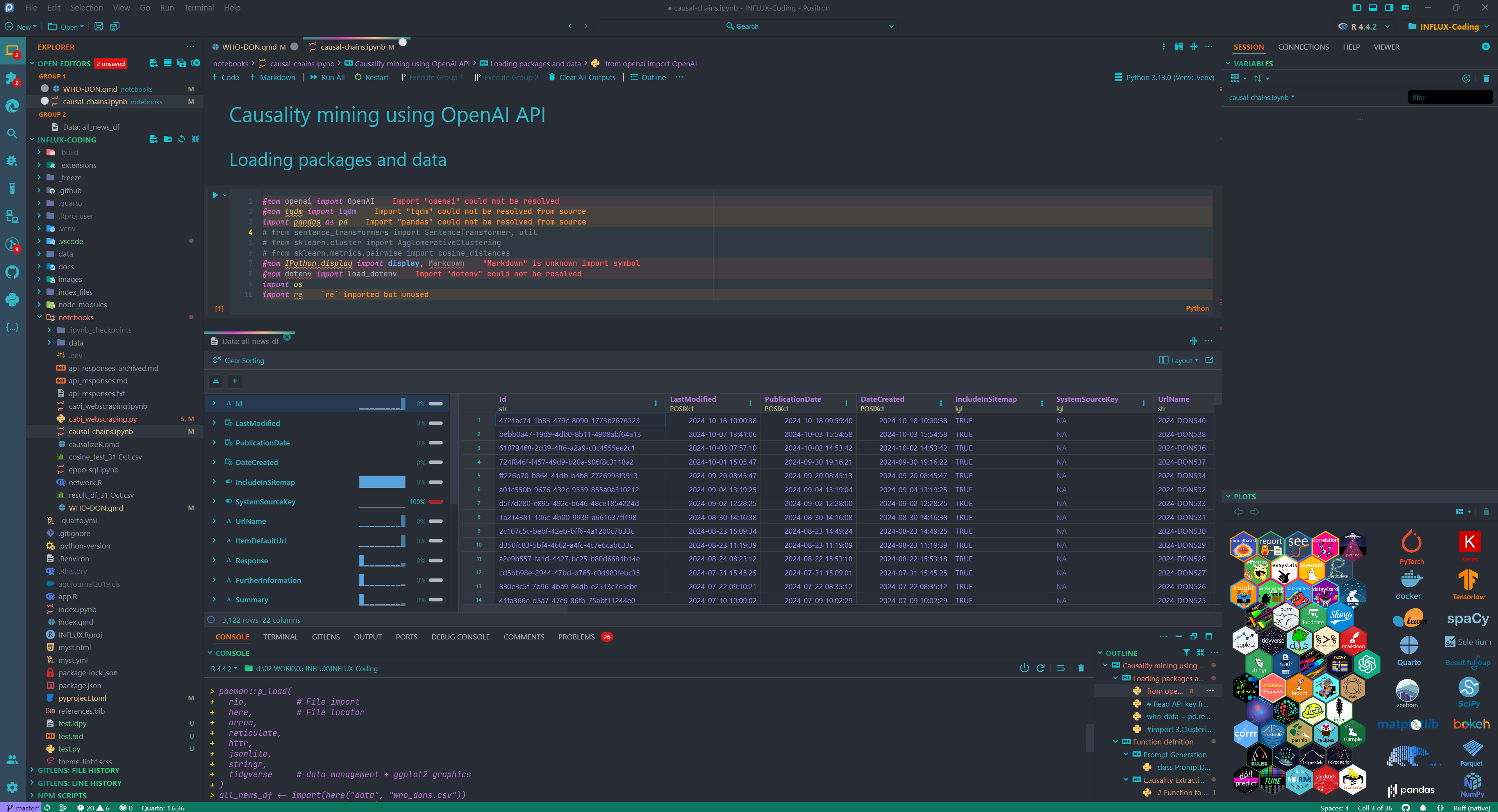
Task: Refresh the Variables pane
Action: (x=1466, y=78)
